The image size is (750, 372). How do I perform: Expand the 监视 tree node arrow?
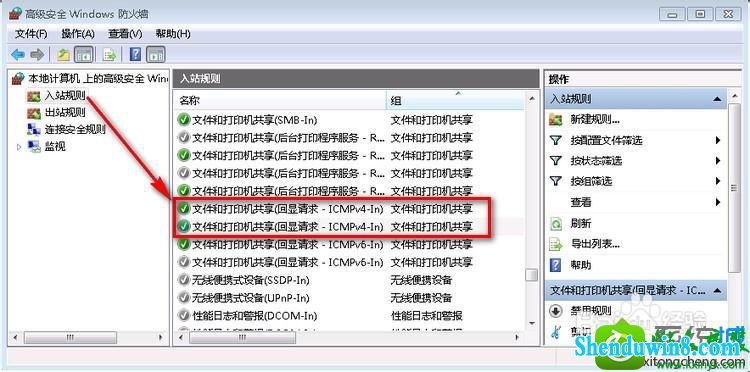pyautogui.click(x=19, y=147)
